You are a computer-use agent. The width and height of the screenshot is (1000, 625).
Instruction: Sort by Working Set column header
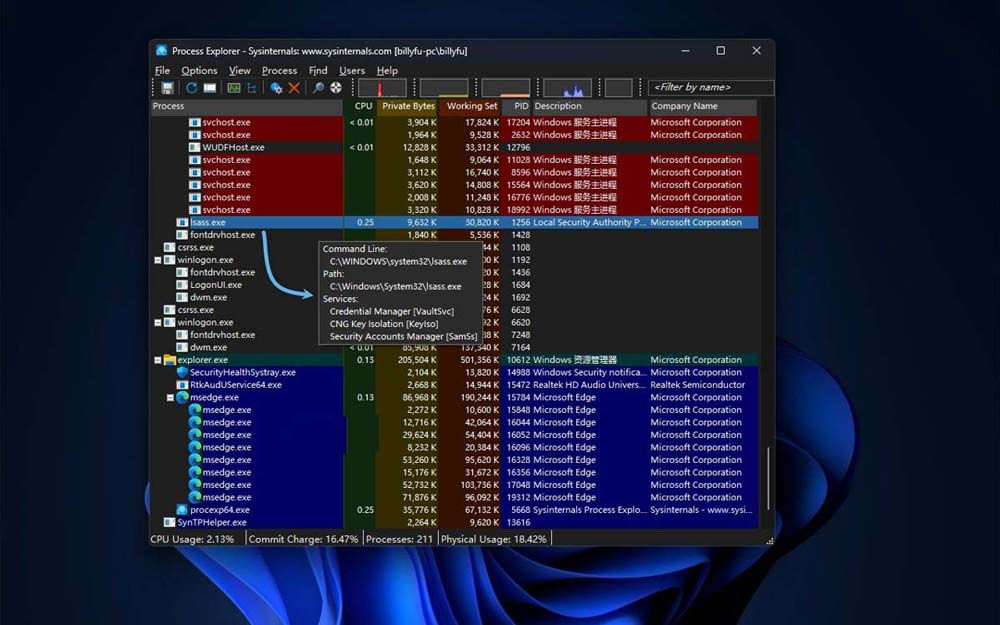(471, 106)
